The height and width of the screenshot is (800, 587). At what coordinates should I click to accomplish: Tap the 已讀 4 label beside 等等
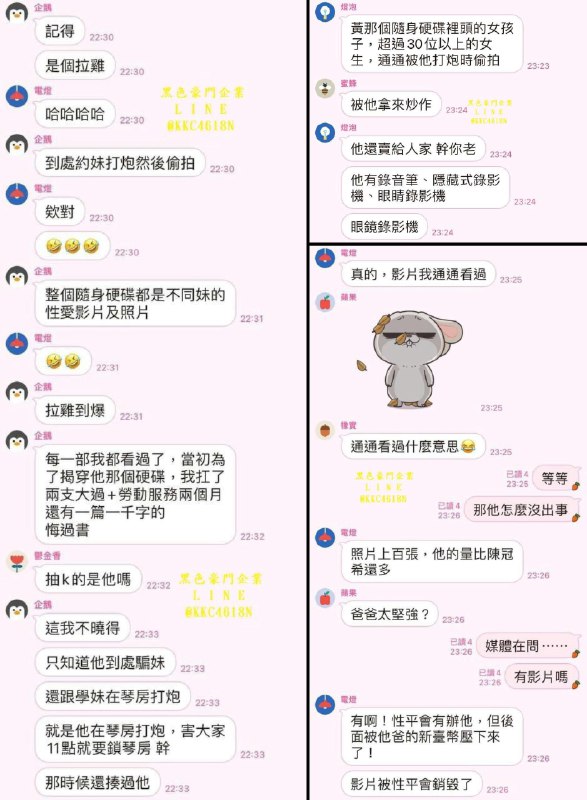tap(517, 474)
